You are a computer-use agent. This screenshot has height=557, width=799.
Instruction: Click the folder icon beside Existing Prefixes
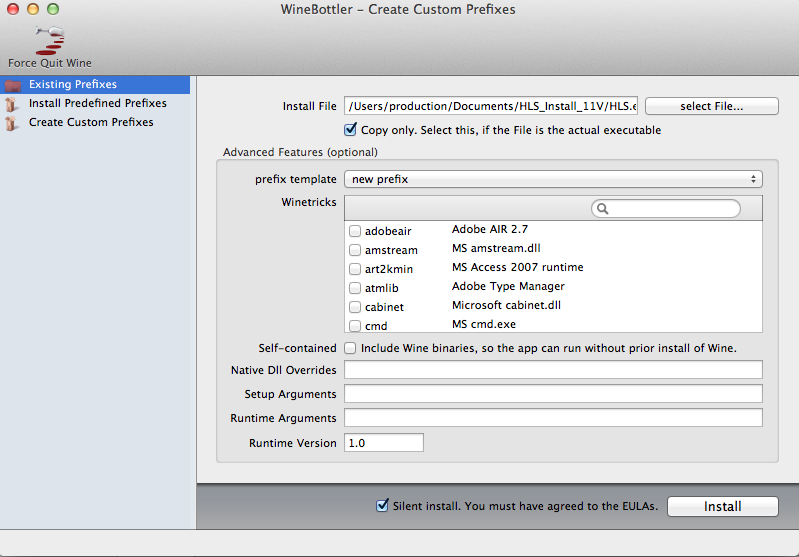point(13,85)
